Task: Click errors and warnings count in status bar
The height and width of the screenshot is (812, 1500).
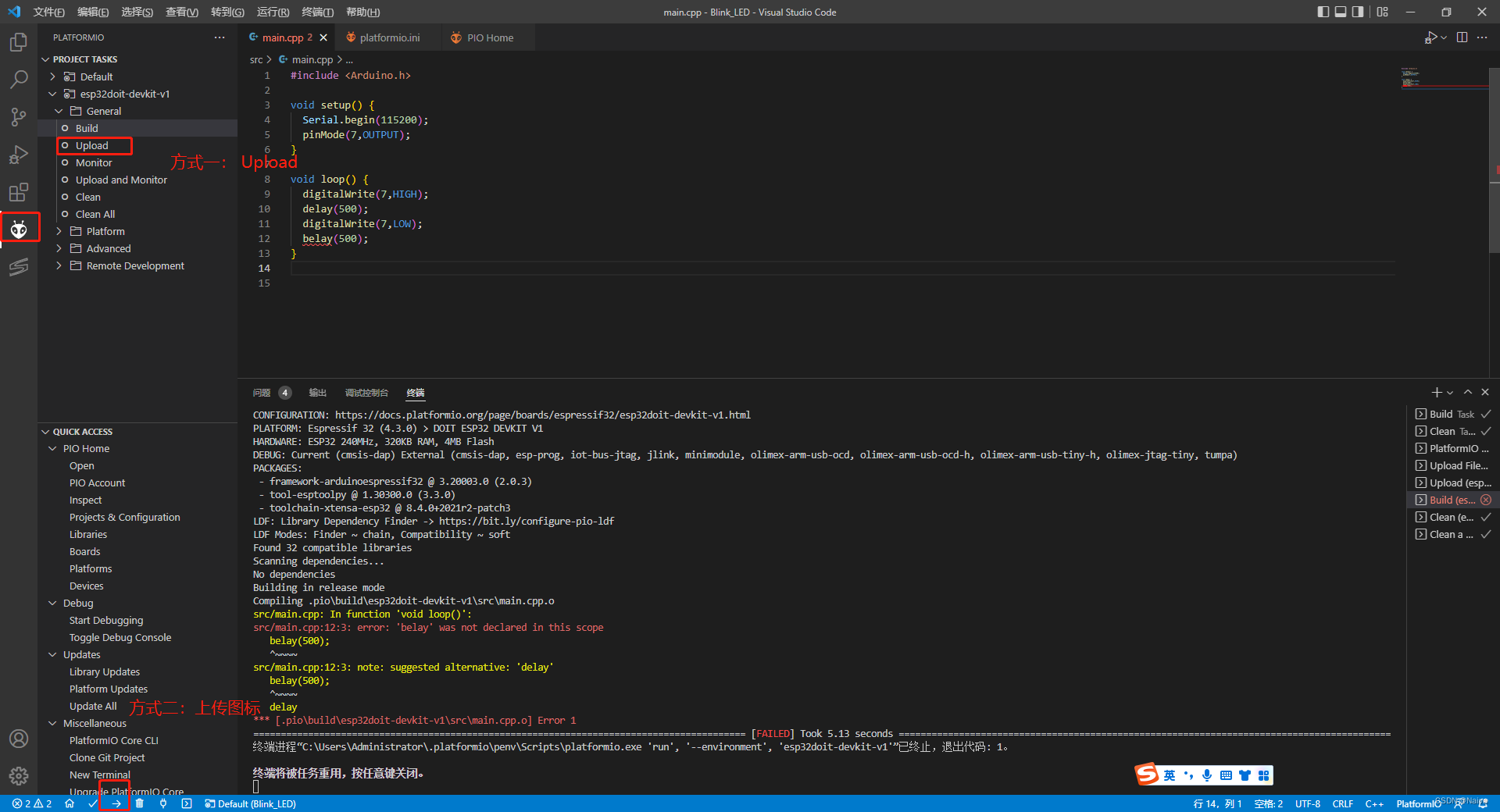Action: [32, 803]
